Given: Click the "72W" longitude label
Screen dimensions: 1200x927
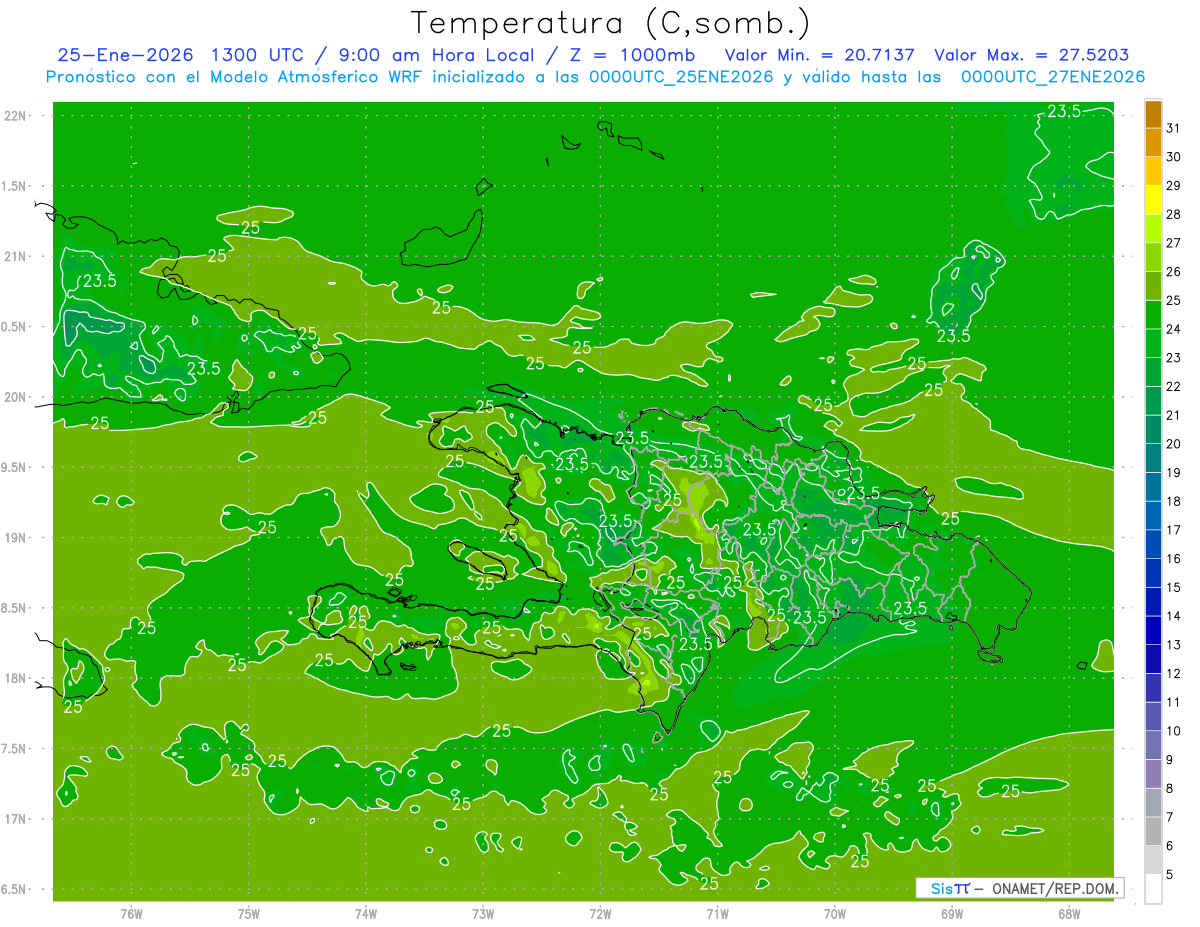Looking at the screenshot, I should (x=600, y=914).
